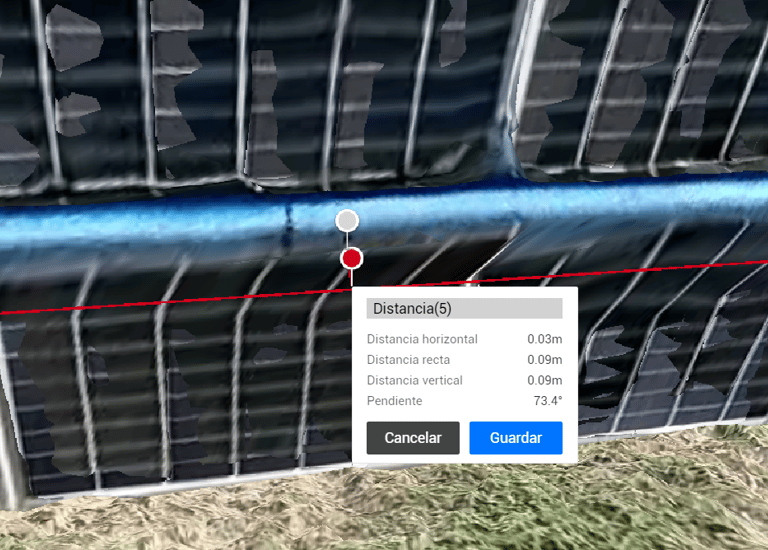768x550 pixels.
Task: Click the 0.03m horizontal distance value
Action: tap(545, 339)
